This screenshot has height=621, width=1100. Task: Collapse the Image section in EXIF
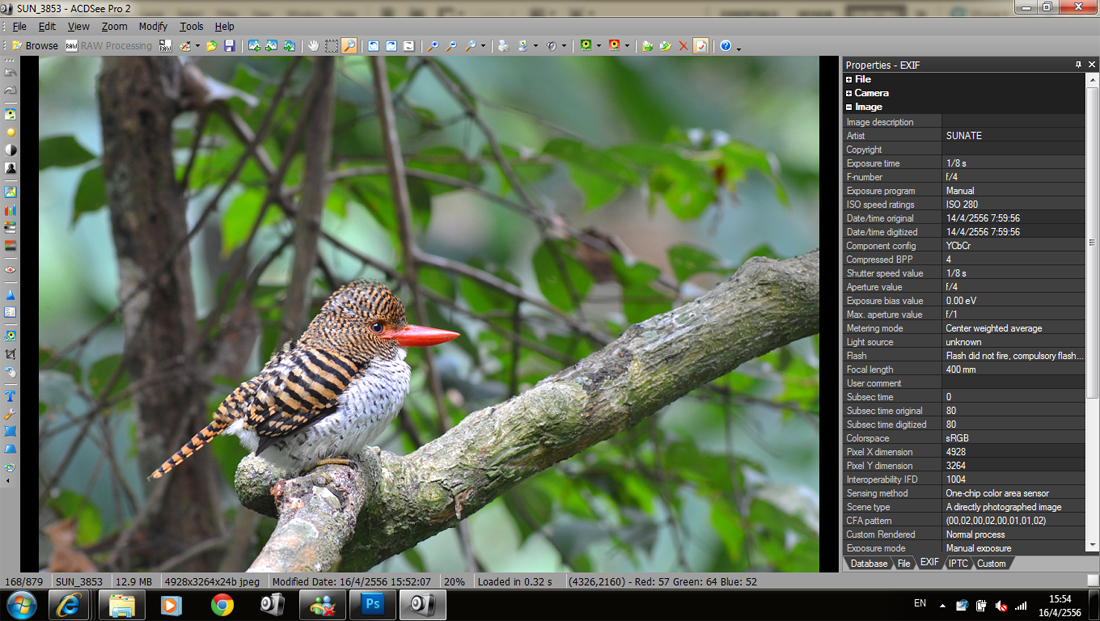(849, 107)
